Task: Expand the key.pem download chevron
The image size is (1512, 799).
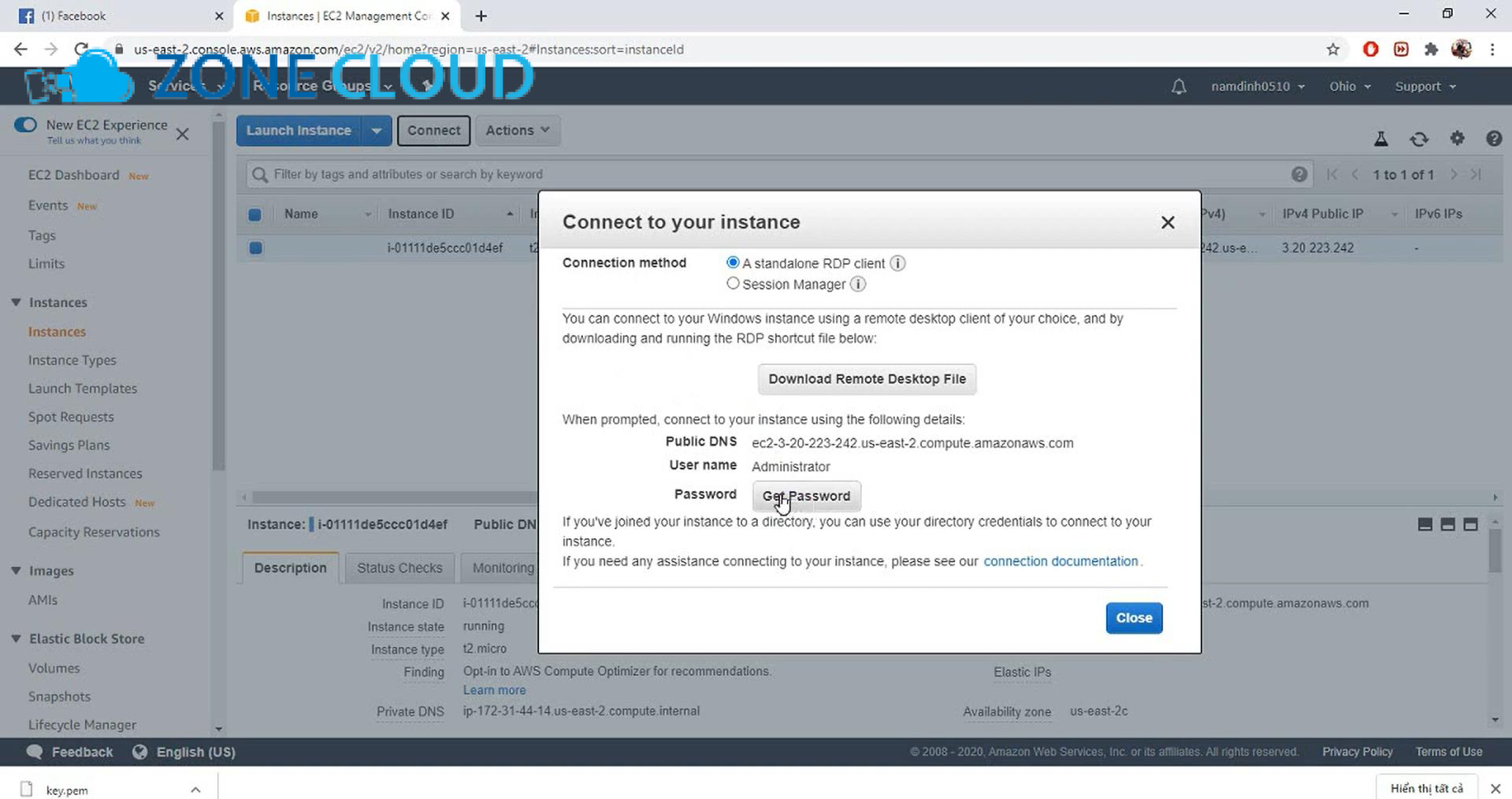Action: 195,789
